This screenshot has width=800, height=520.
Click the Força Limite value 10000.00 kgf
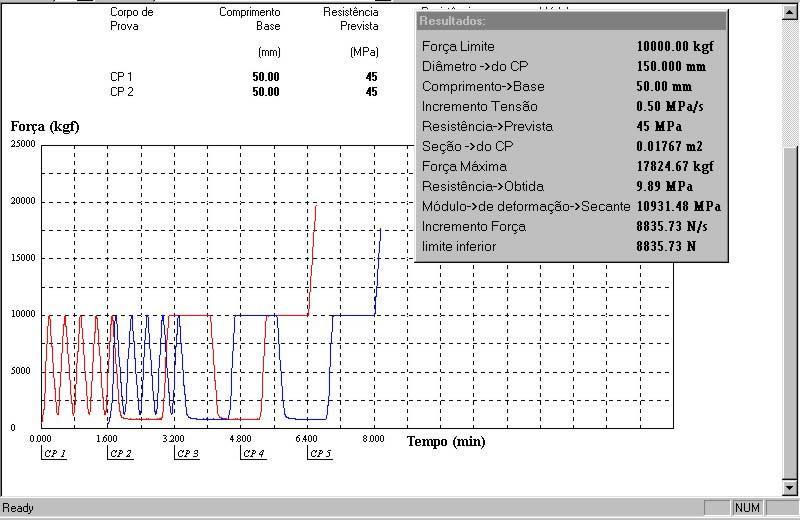[675, 47]
